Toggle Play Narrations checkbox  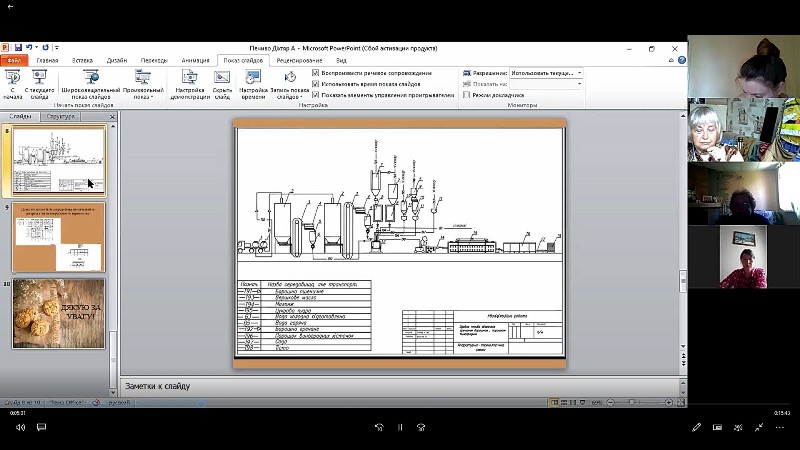click(316, 73)
